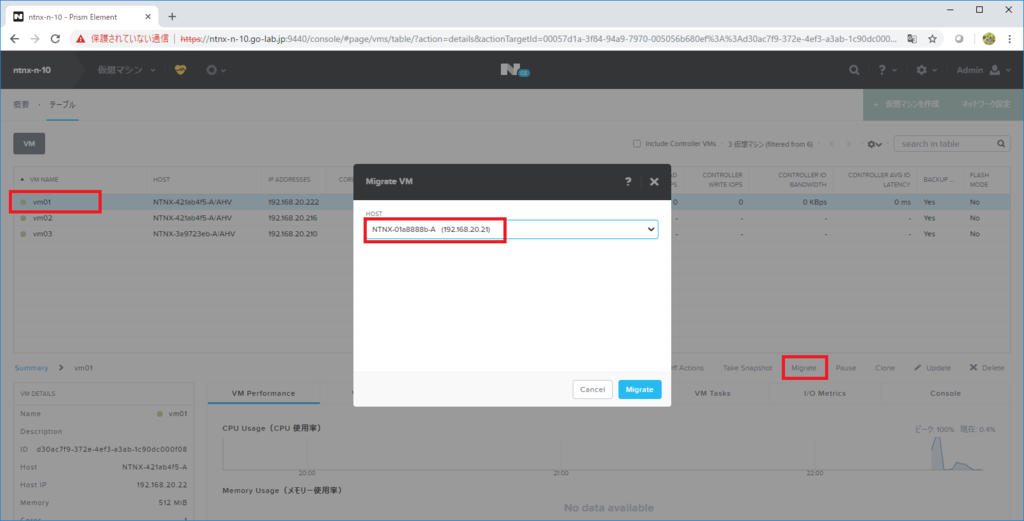This screenshot has width=1024, height=521.
Task: Click the Pause action
Action: tap(846, 368)
